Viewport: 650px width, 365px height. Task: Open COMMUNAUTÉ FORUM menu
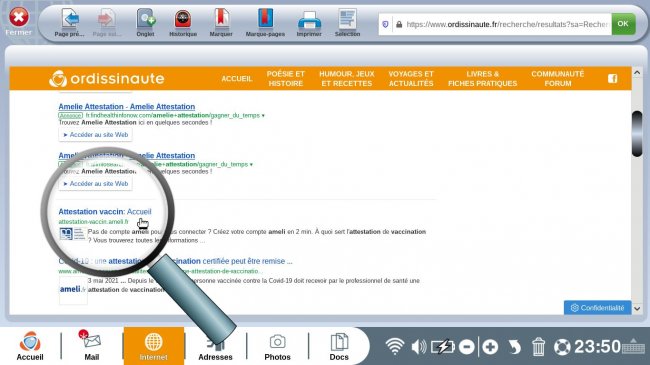click(x=558, y=78)
